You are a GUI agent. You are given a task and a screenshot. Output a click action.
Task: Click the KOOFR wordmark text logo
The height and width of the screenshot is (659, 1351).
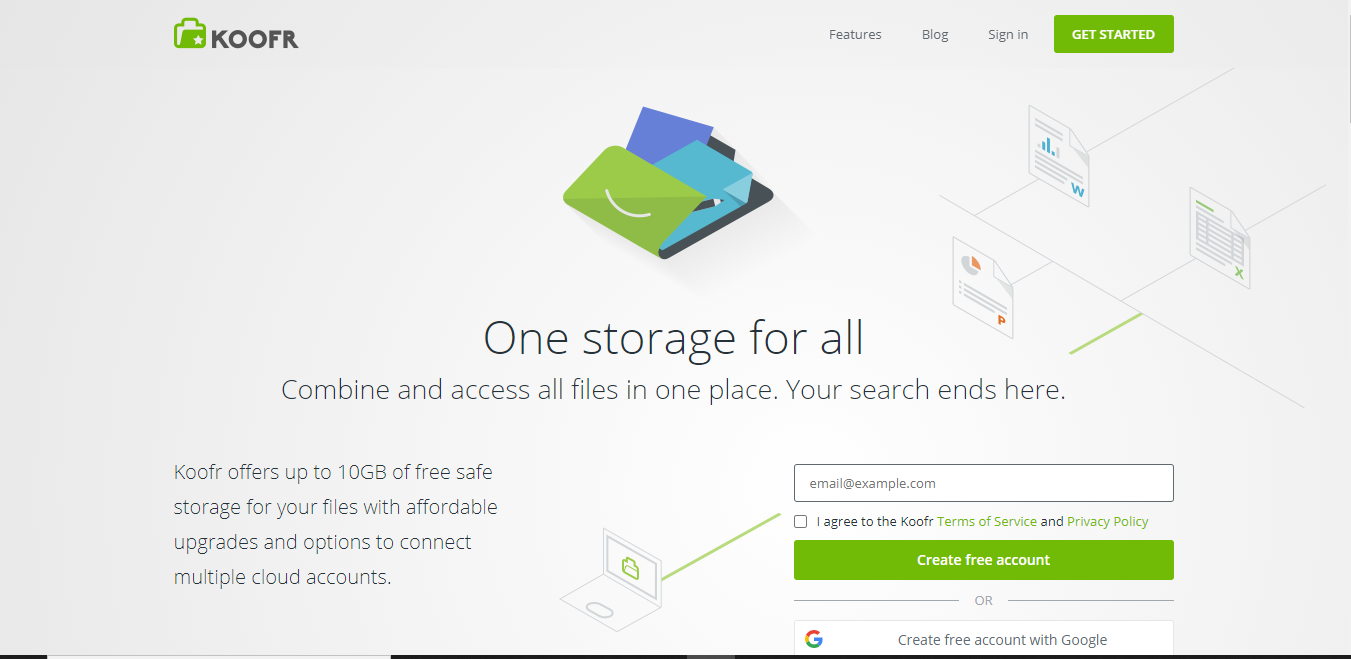coord(255,39)
